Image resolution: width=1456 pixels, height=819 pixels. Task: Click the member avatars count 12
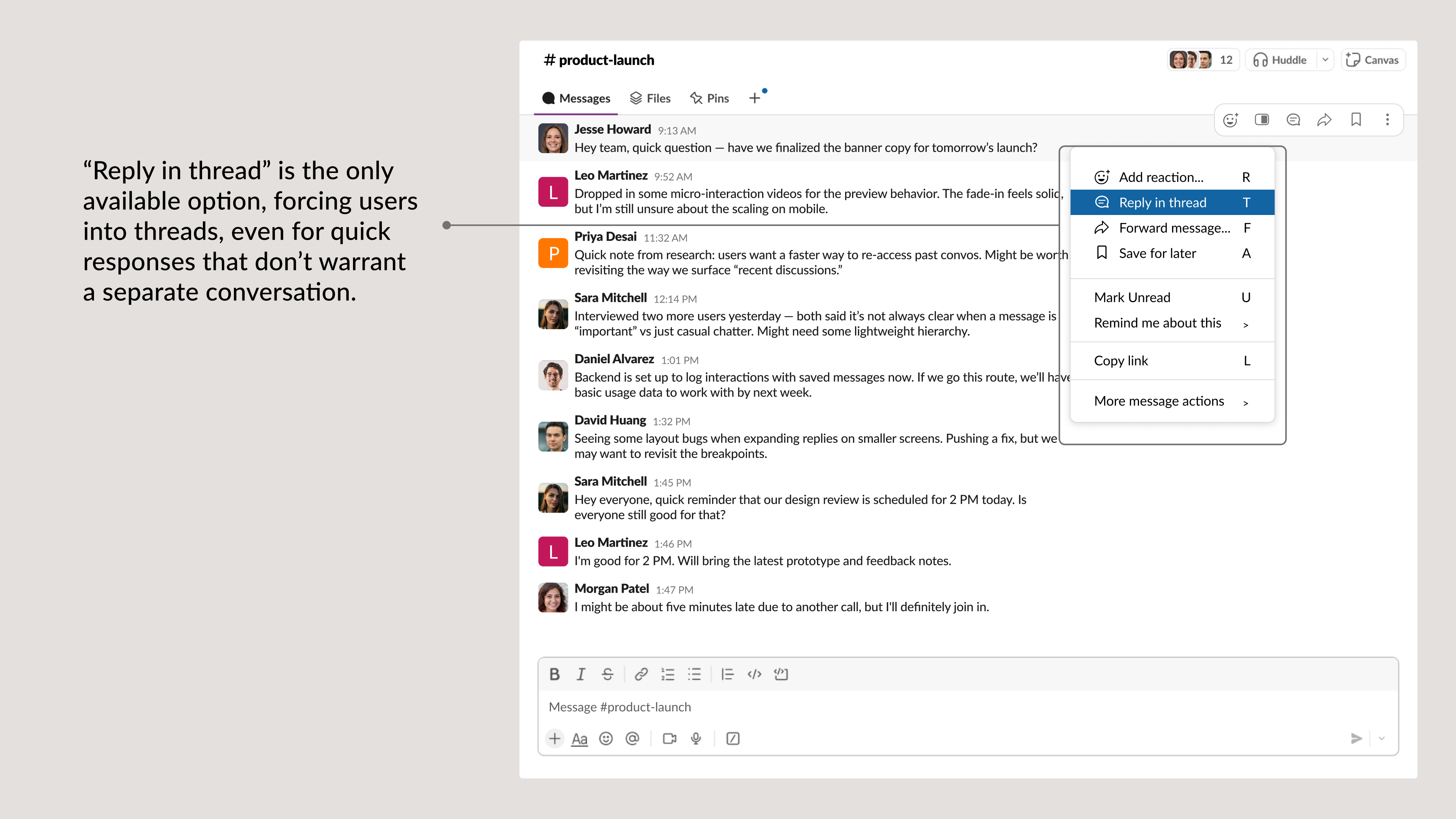point(1203,60)
